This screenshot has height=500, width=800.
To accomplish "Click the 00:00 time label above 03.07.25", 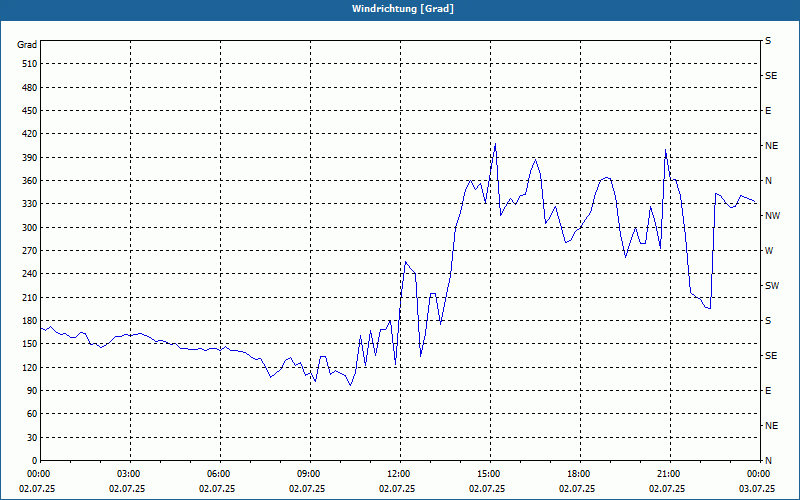I will (x=757, y=474).
